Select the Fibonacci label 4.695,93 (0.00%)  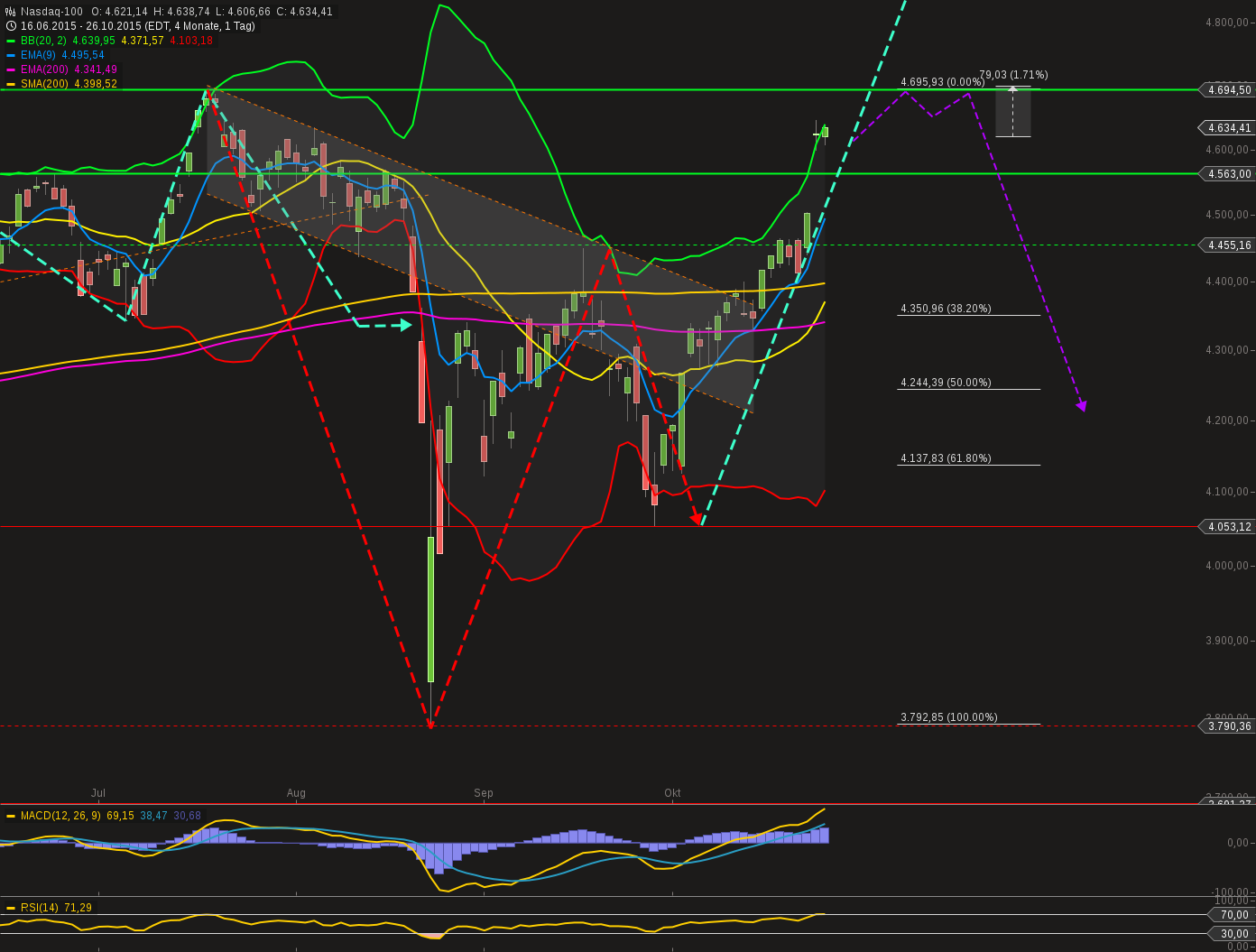(x=943, y=82)
